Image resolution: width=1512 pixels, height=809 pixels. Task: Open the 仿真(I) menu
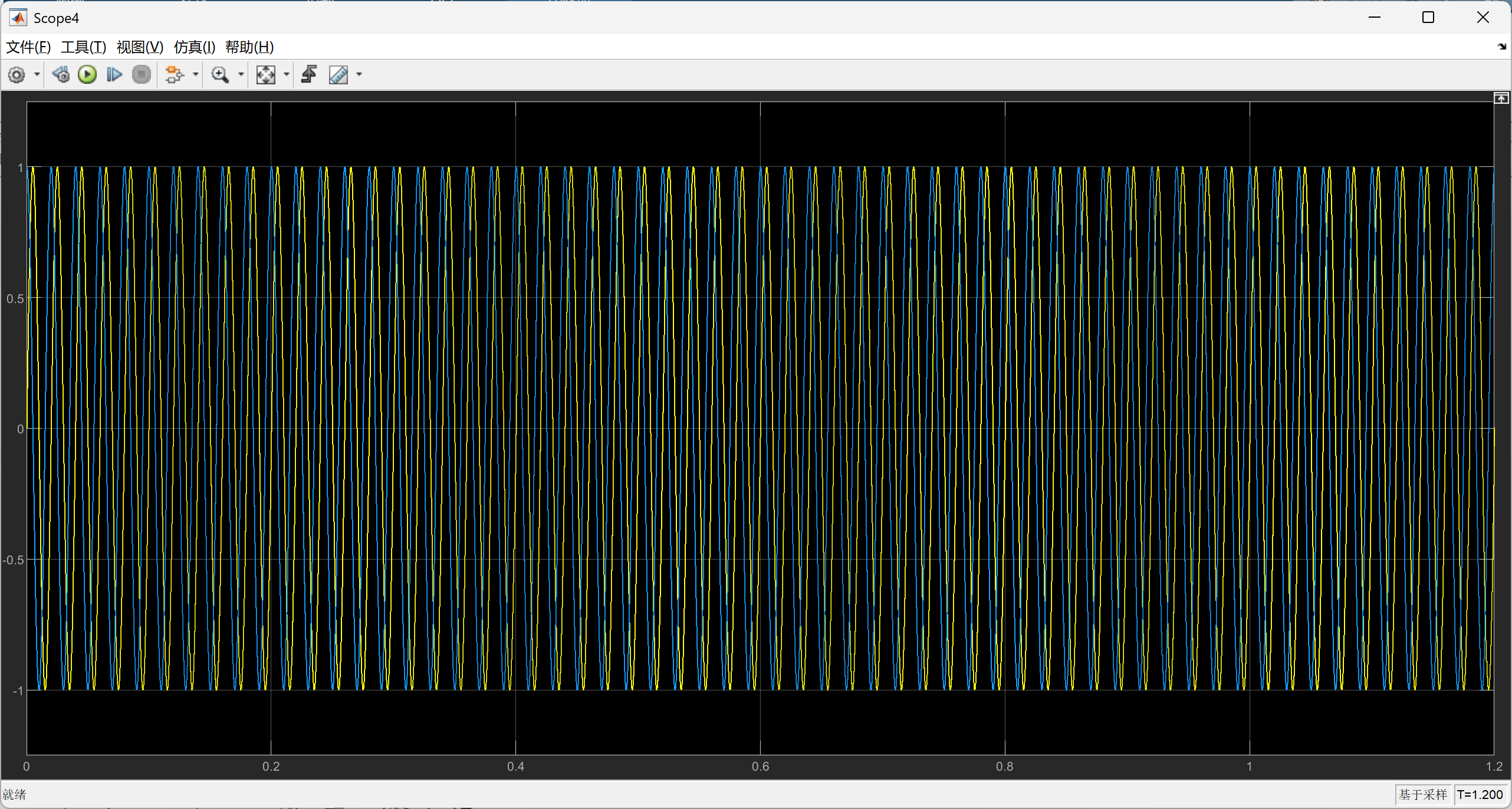click(x=195, y=47)
